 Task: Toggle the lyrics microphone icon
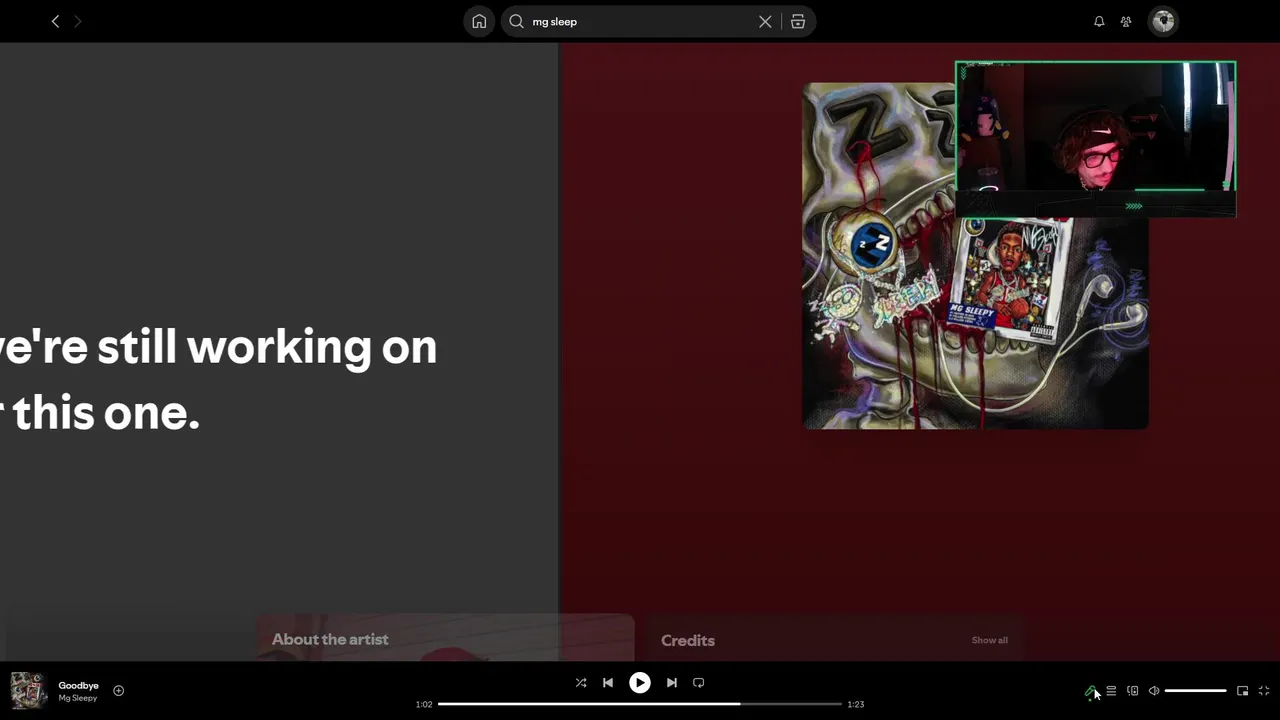(x=1090, y=691)
